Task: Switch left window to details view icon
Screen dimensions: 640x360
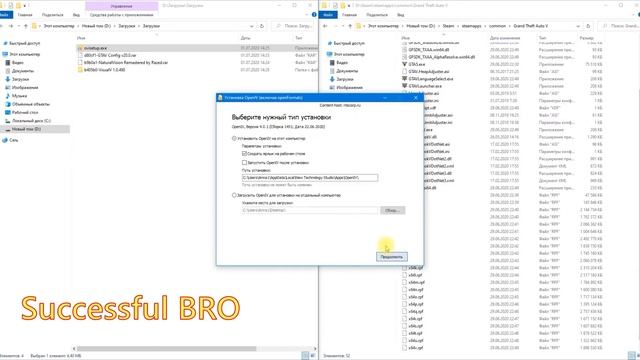Action: pyautogui.click(x=305, y=356)
